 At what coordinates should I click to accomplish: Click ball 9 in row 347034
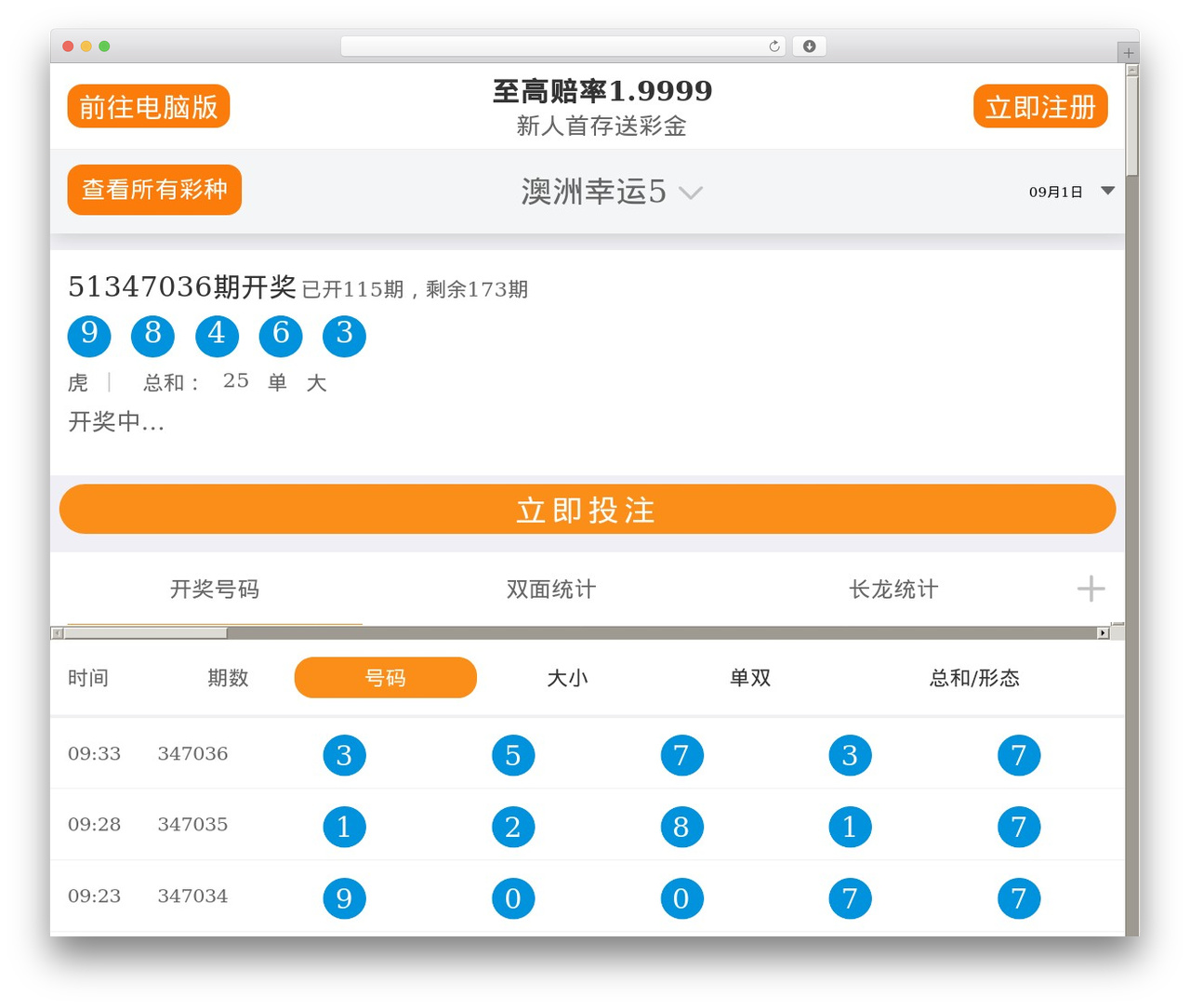[x=344, y=898]
